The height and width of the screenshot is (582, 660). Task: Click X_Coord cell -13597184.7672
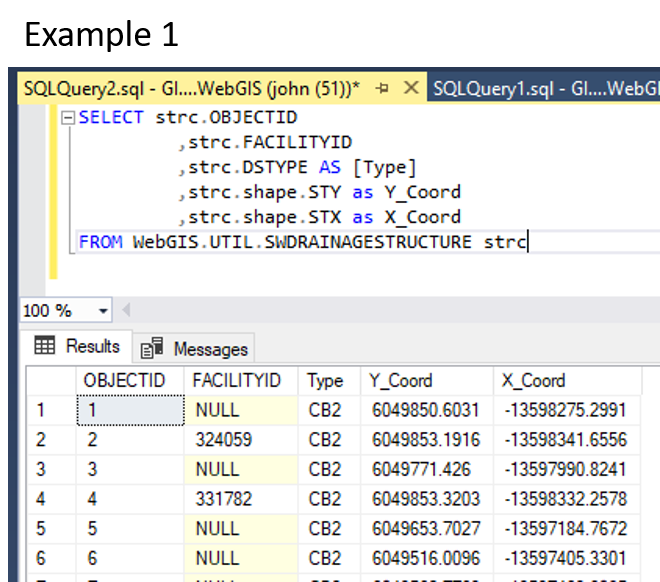pyautogui.click(x=567, y=529)
